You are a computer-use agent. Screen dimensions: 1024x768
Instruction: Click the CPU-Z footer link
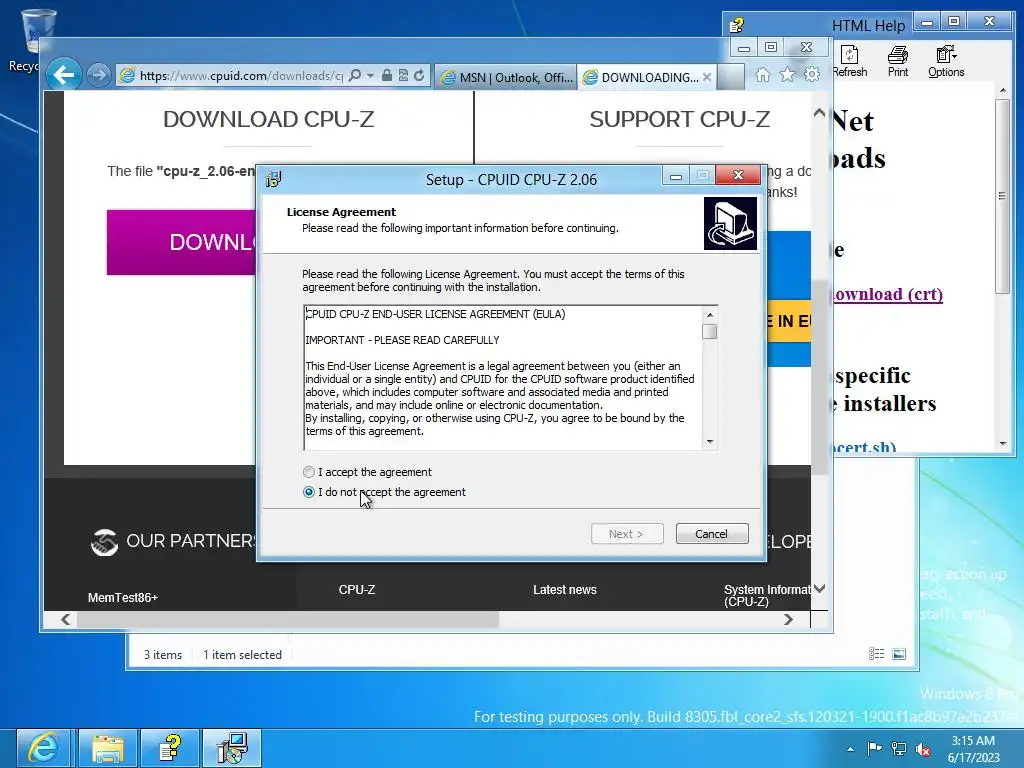357,590
